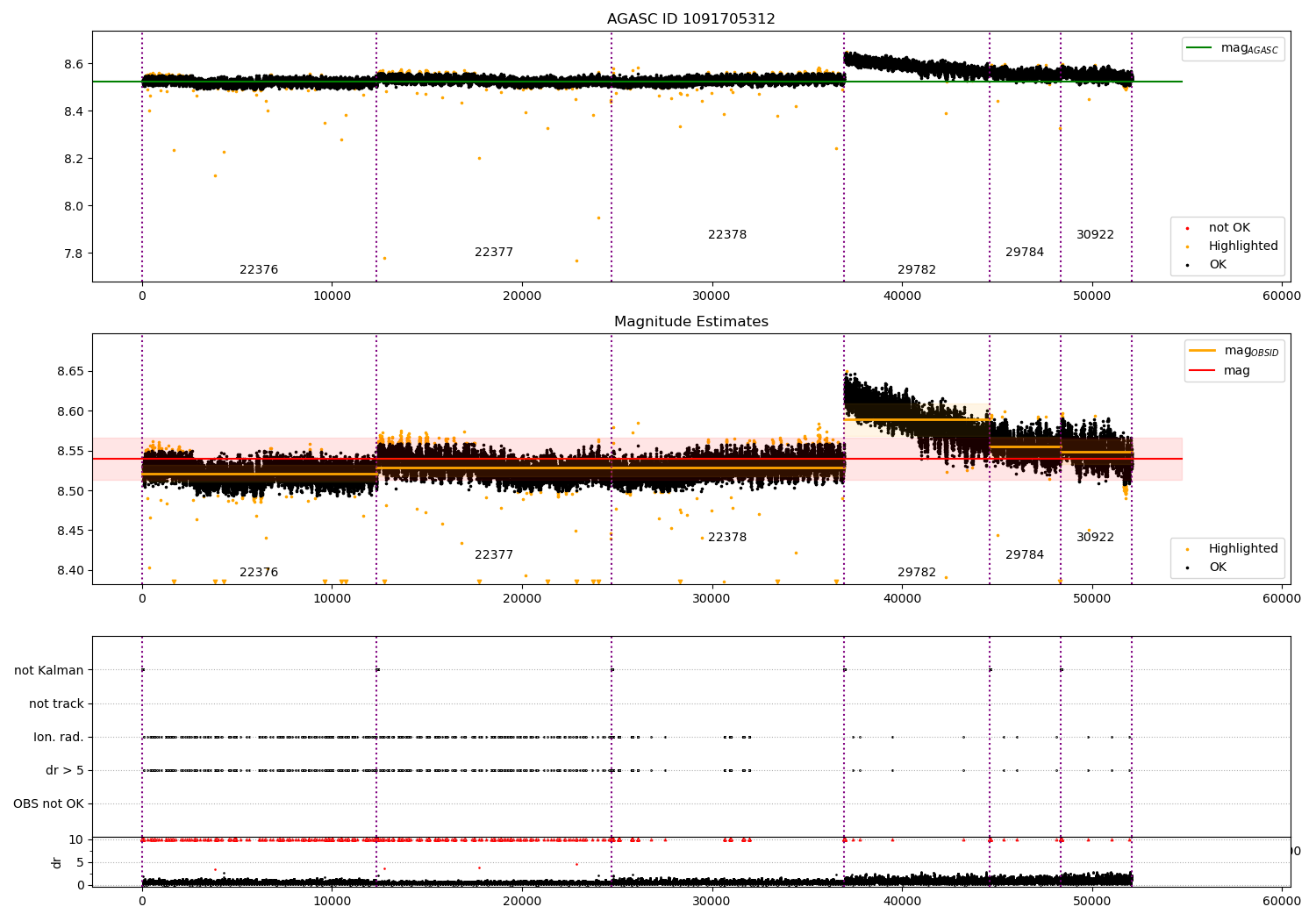The width and height of the screenshot is (1316, 921).
Task: Click the 'dr > 5' row label
Action: click(x=65, y=771)
